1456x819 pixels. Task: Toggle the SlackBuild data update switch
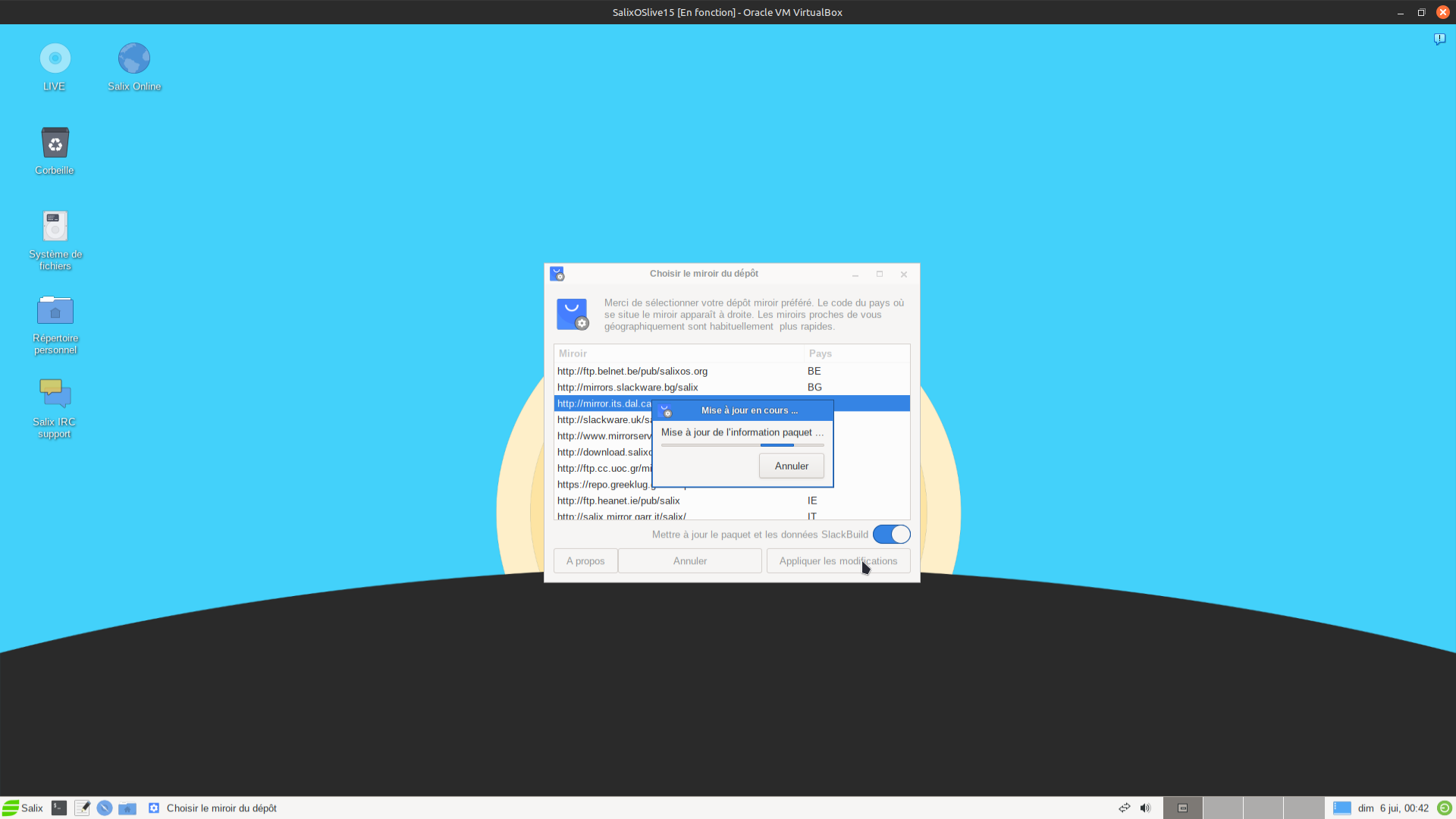(891, 535)
